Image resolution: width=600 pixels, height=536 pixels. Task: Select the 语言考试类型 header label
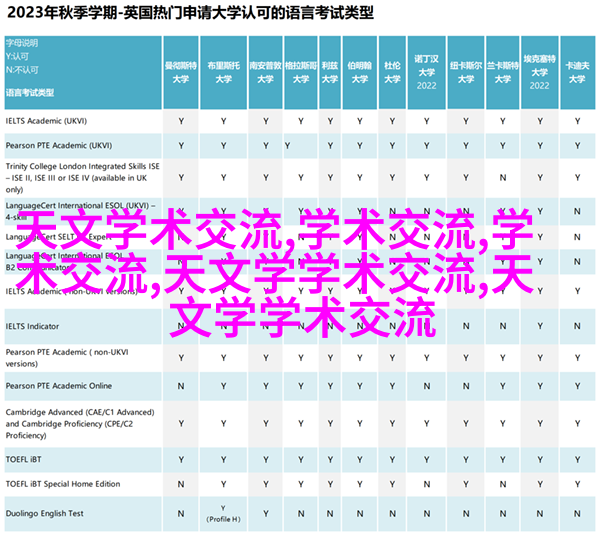pyautogui.click(x=30, y=93)
